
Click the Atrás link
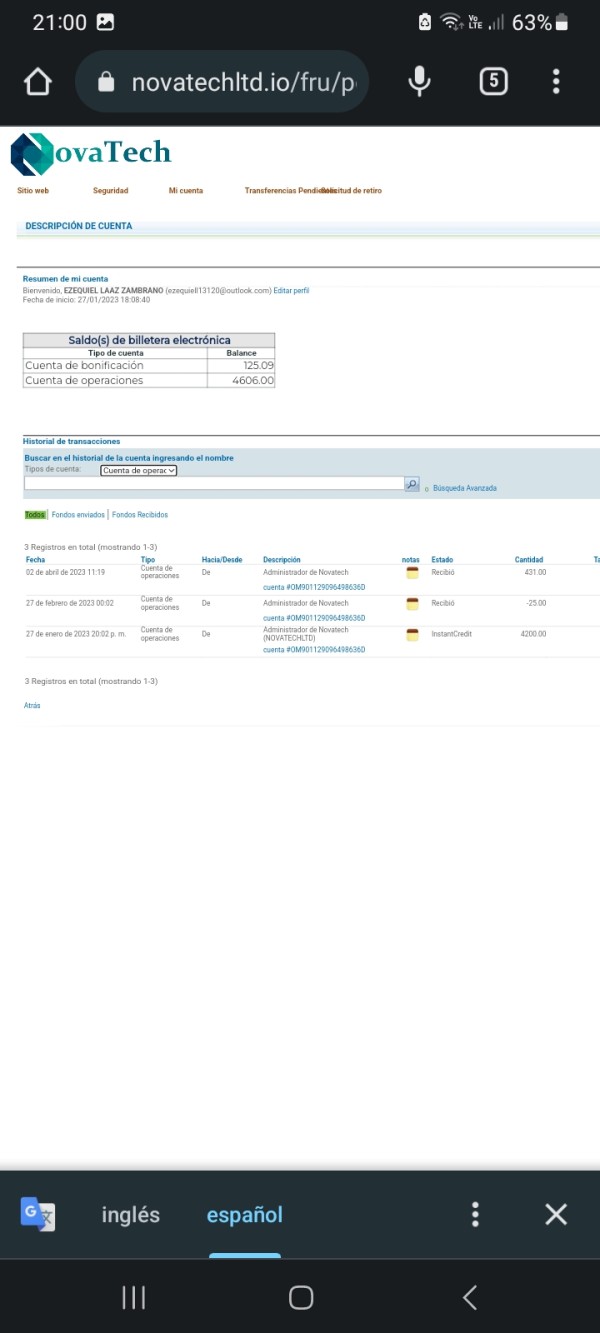(32, 705)
